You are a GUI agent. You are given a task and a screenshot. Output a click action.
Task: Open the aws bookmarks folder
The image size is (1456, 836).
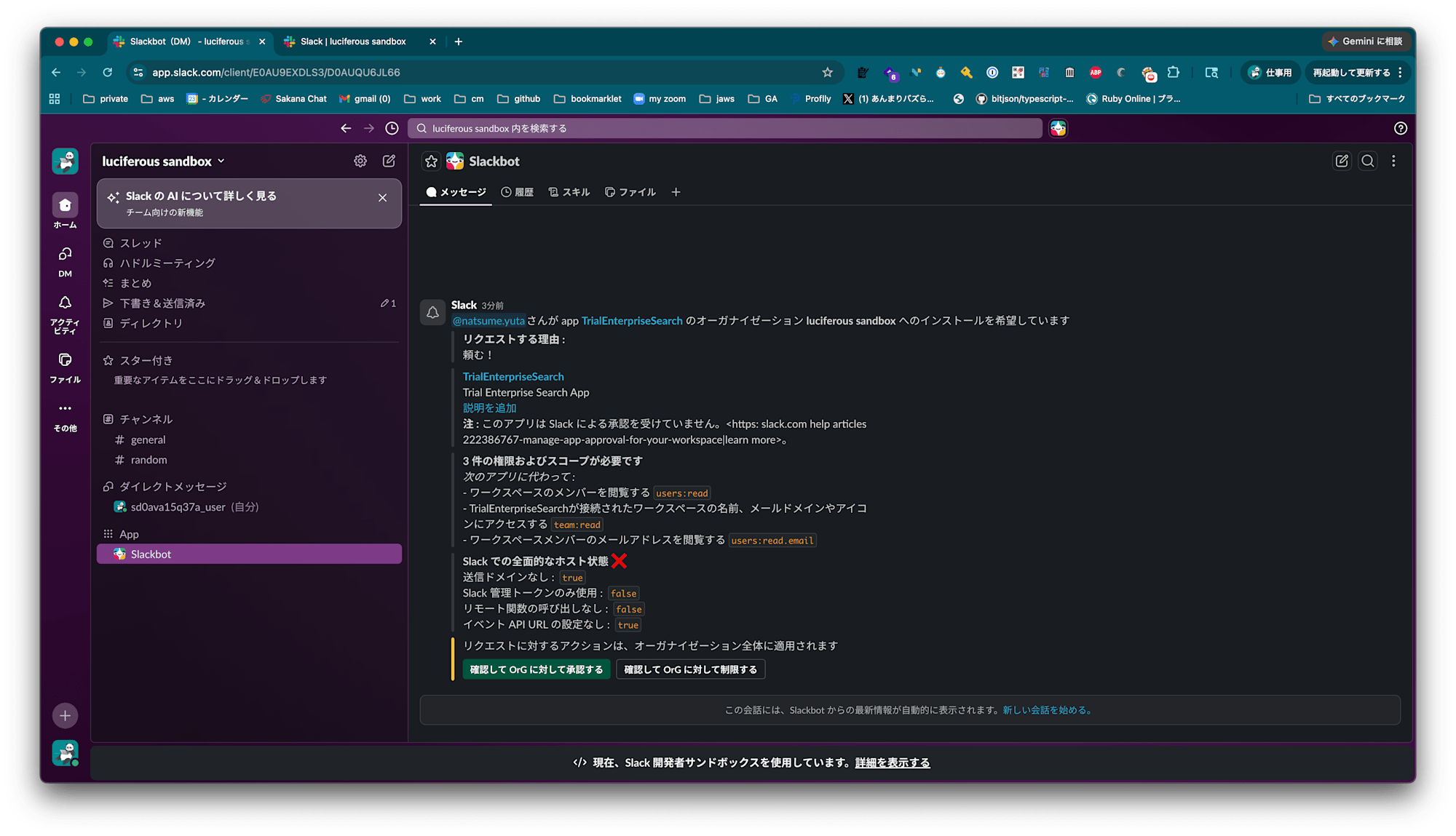157,99
